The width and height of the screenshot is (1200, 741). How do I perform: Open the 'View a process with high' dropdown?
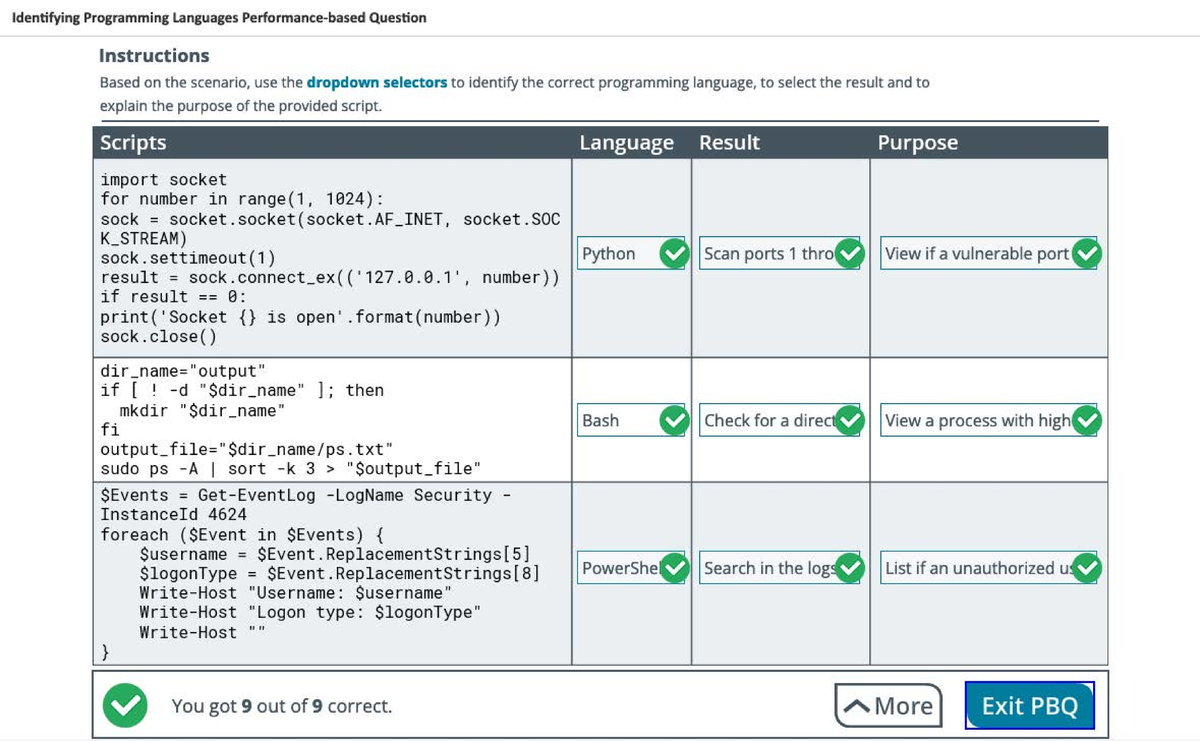click(976, 421)
